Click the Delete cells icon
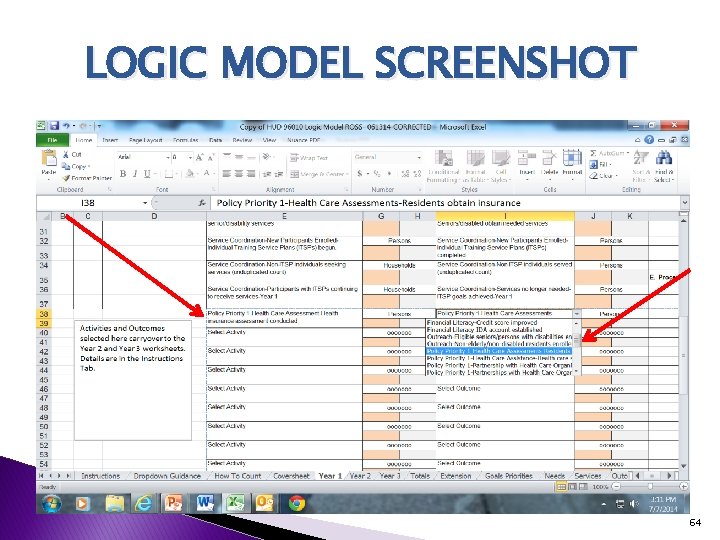Screen dimensions: 720x540 pyautogui.click(x=549, y=158)
